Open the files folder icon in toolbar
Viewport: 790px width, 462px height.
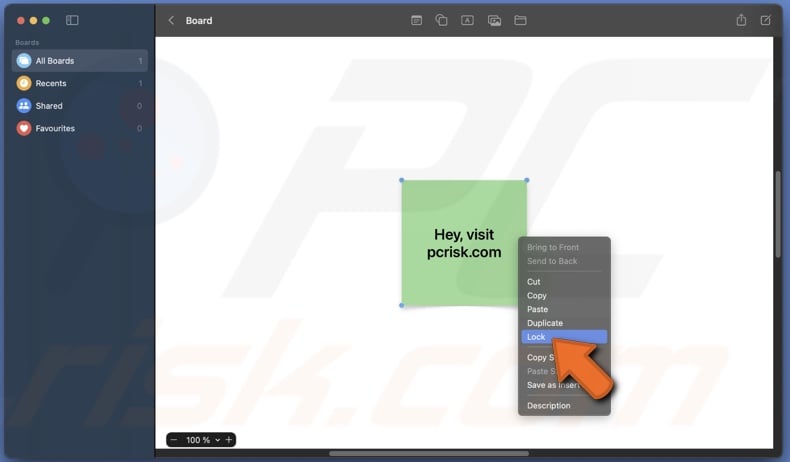[520, 20]
